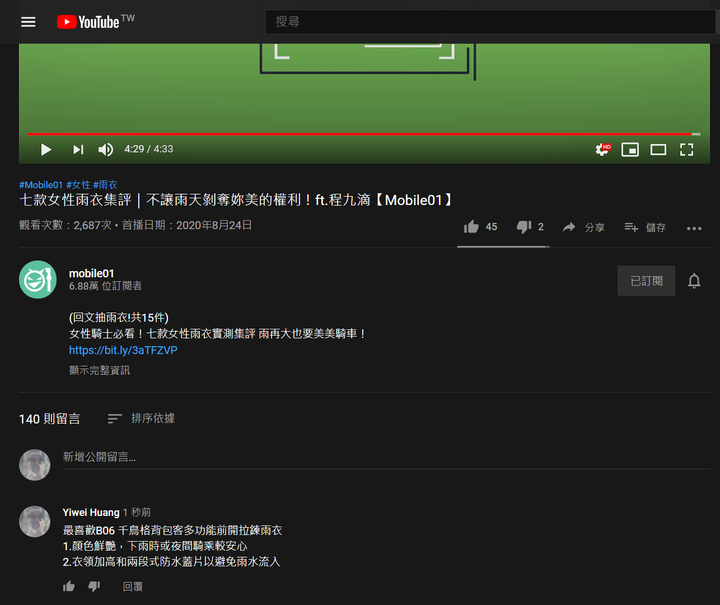Focus the 搜尋 search box
Viewport: 720px width, 605px height.
[x=489, y=22]
